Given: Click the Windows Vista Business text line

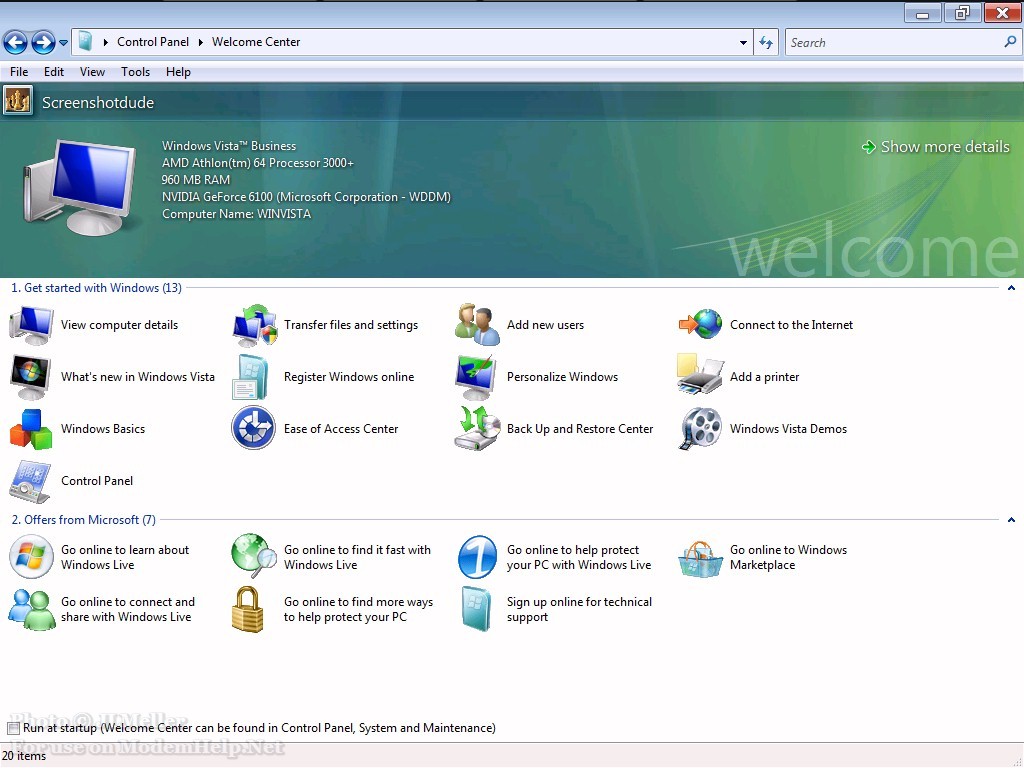Looking at the screenshot, I should [229, 146].
